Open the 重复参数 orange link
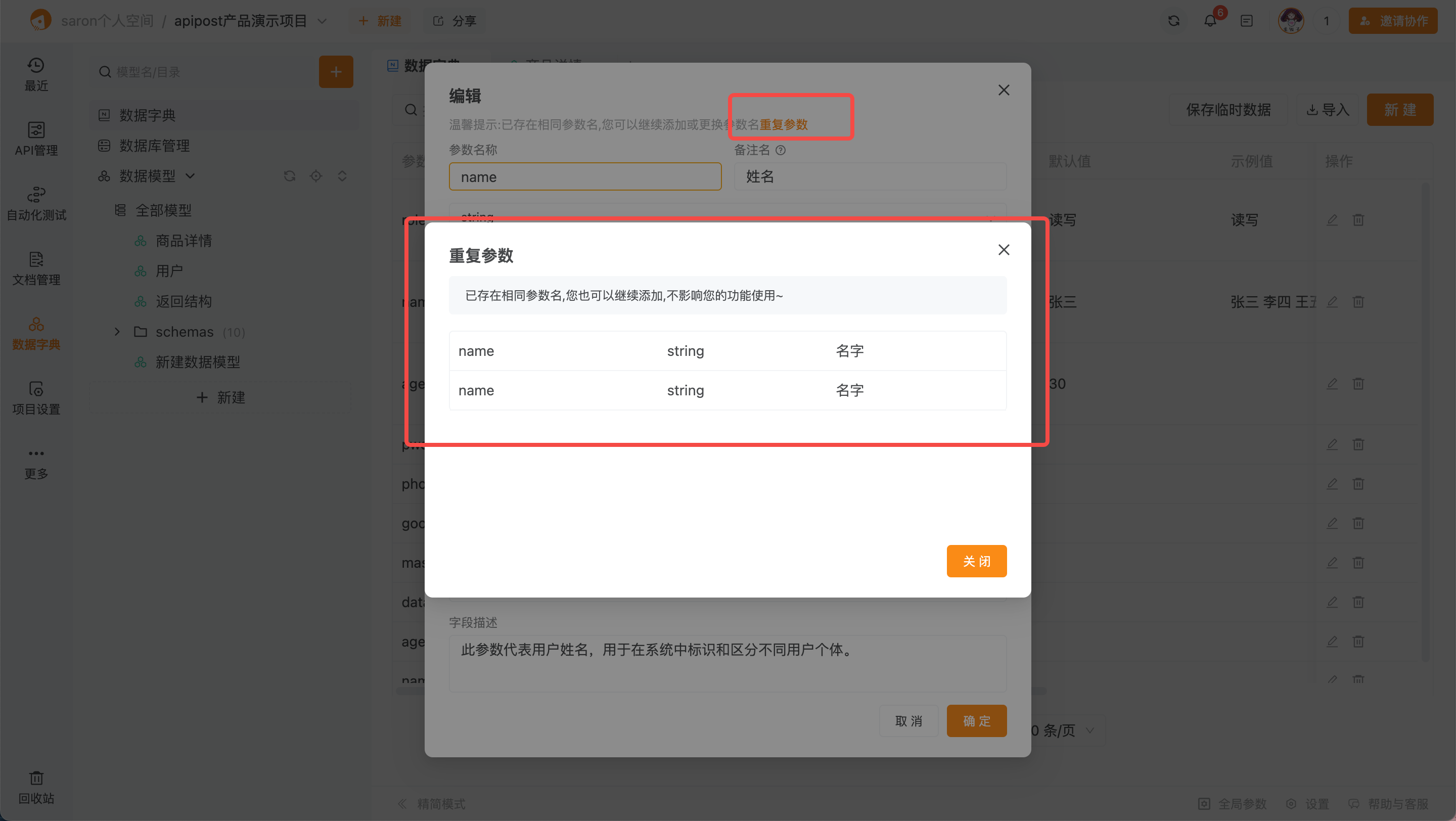The image size is (1456, 821). click(x=784, y=124)
